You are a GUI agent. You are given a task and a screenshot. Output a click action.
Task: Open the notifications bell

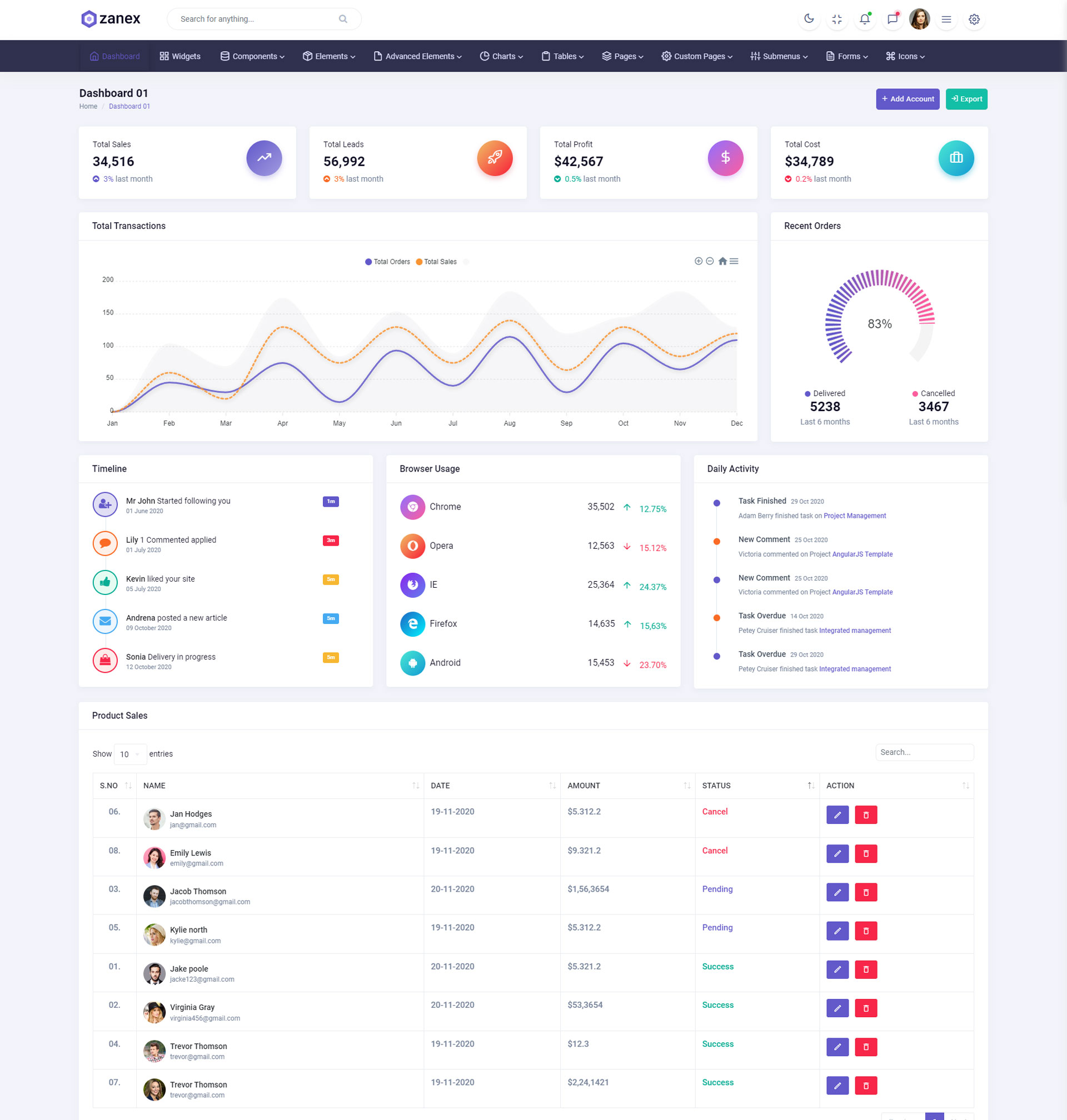865,19
